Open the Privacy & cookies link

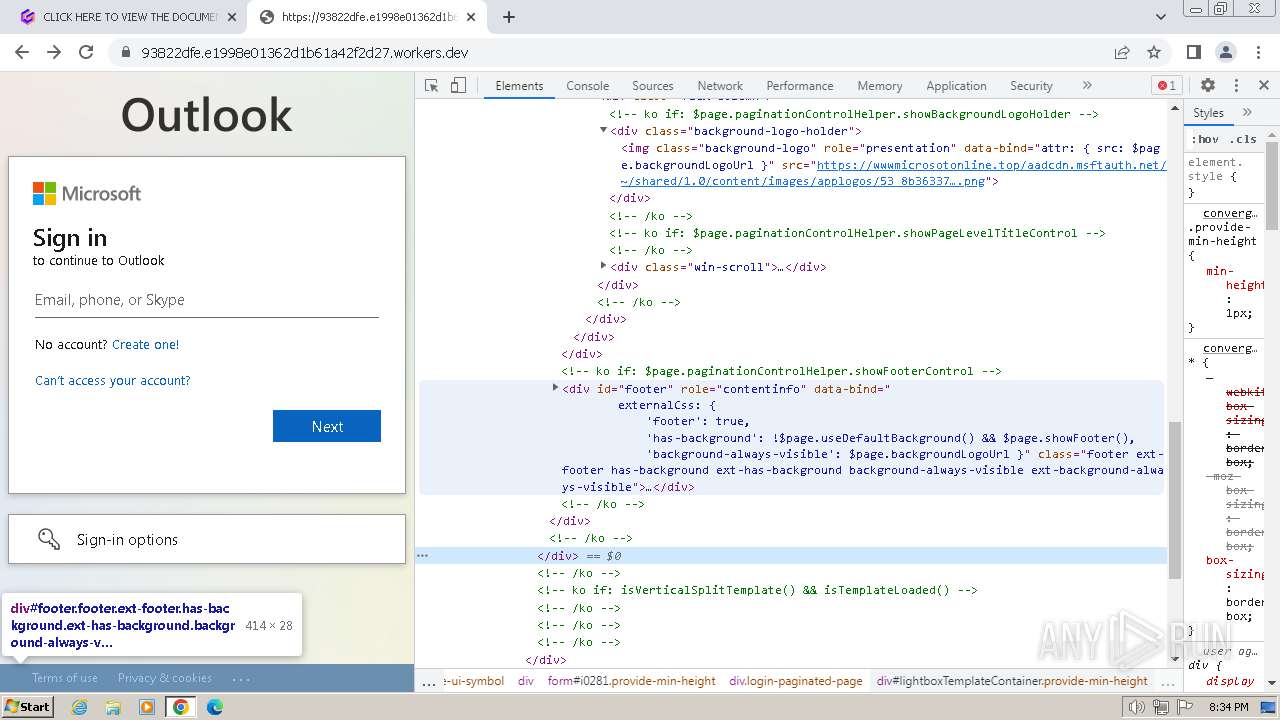click(x=165, y=678)
